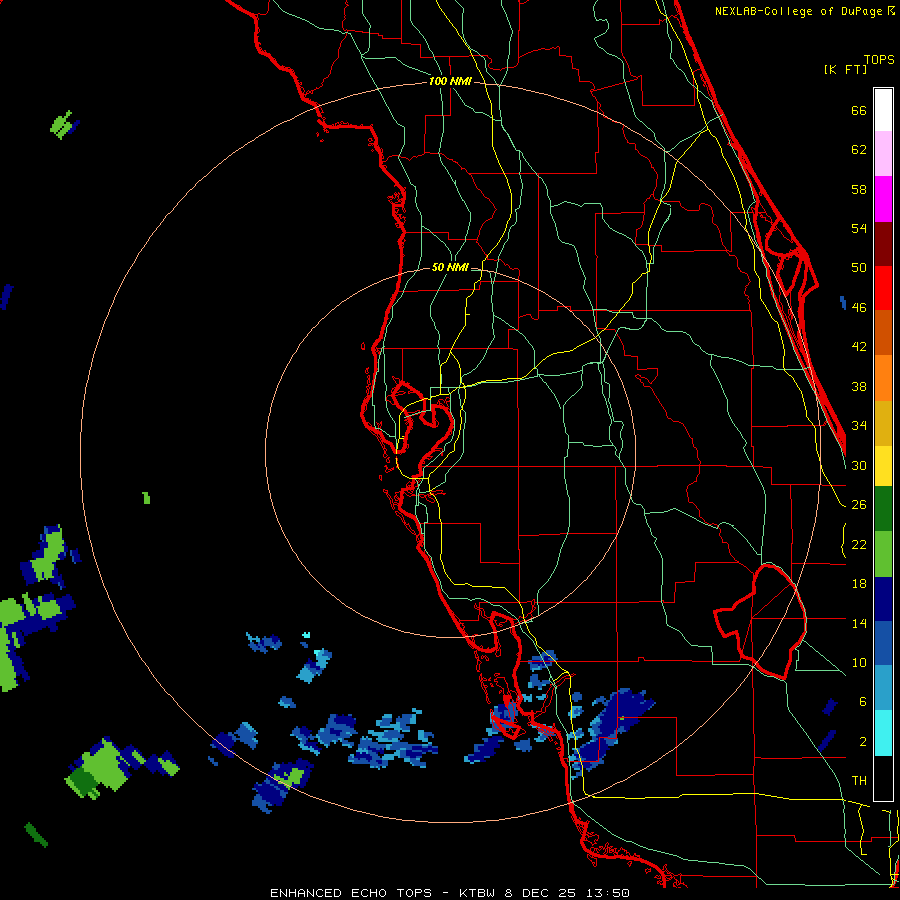The image size is (900, 900).
Task: Click the [K FT] units label
Action: (x=845, y=70)
